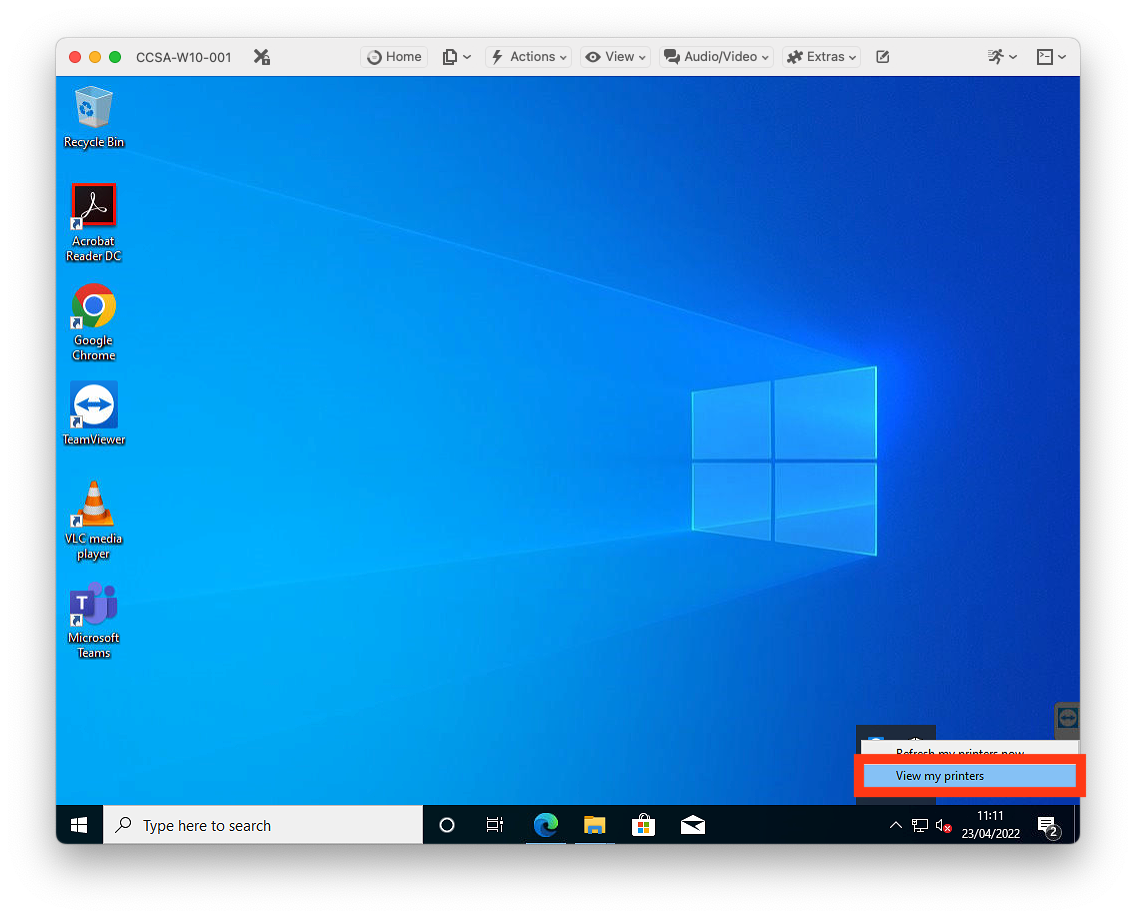
Task: Select the Google Chrome desktop shortcut
Action: click(x=93, y=322)
